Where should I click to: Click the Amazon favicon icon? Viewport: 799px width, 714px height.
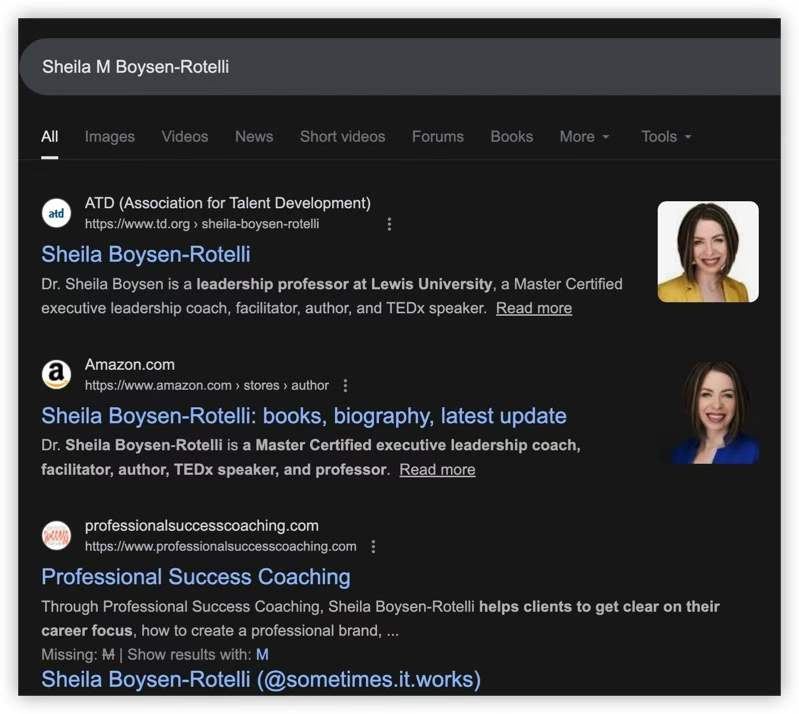pos(57,375)
